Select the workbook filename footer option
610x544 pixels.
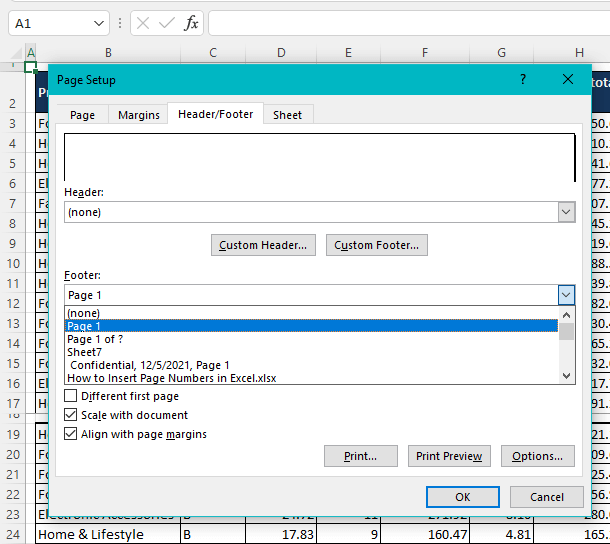[311, 378]
